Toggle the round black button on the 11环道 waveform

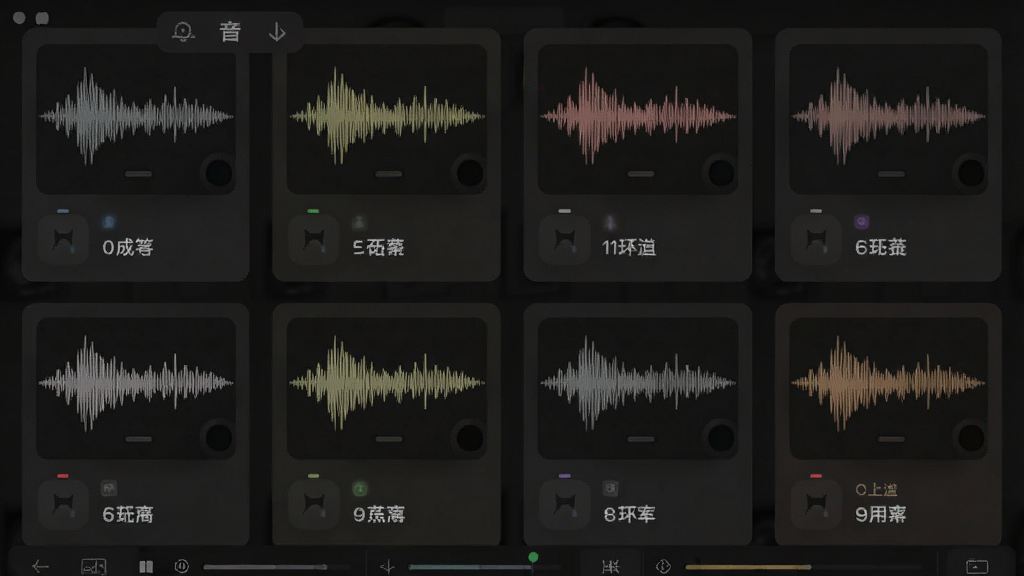(x=721, y=173)
